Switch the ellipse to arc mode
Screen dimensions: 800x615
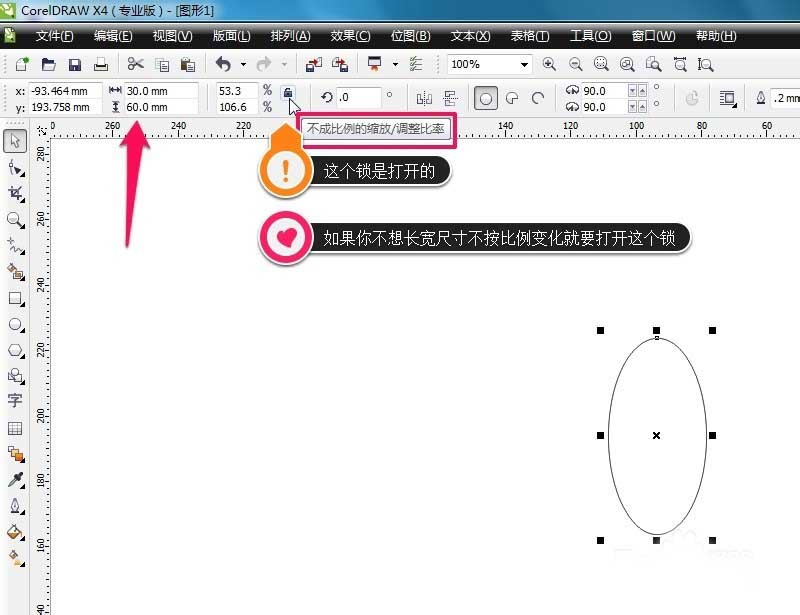(538, 98)
